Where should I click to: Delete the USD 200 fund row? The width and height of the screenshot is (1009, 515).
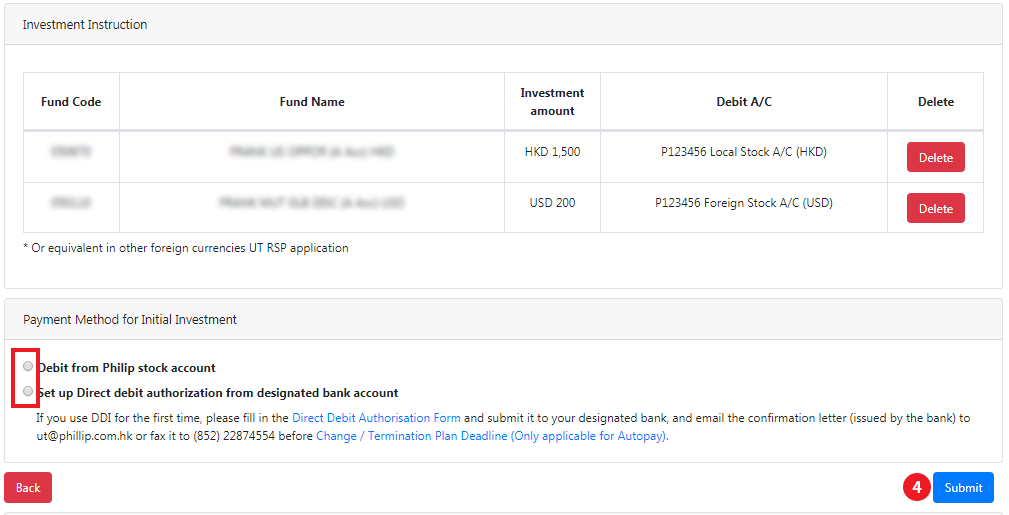(935, 208)
